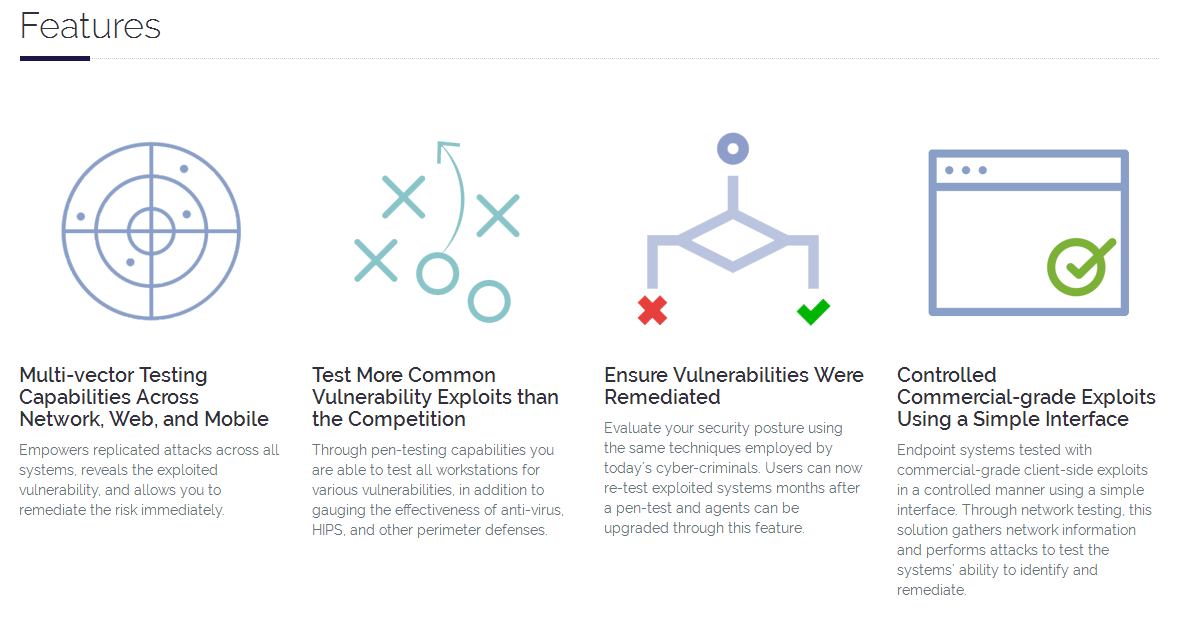Image resolution: width=1187 pixels, height=619 pixels.
Task: Click the dark underline below Features
Action: click(x=55, y=58)
